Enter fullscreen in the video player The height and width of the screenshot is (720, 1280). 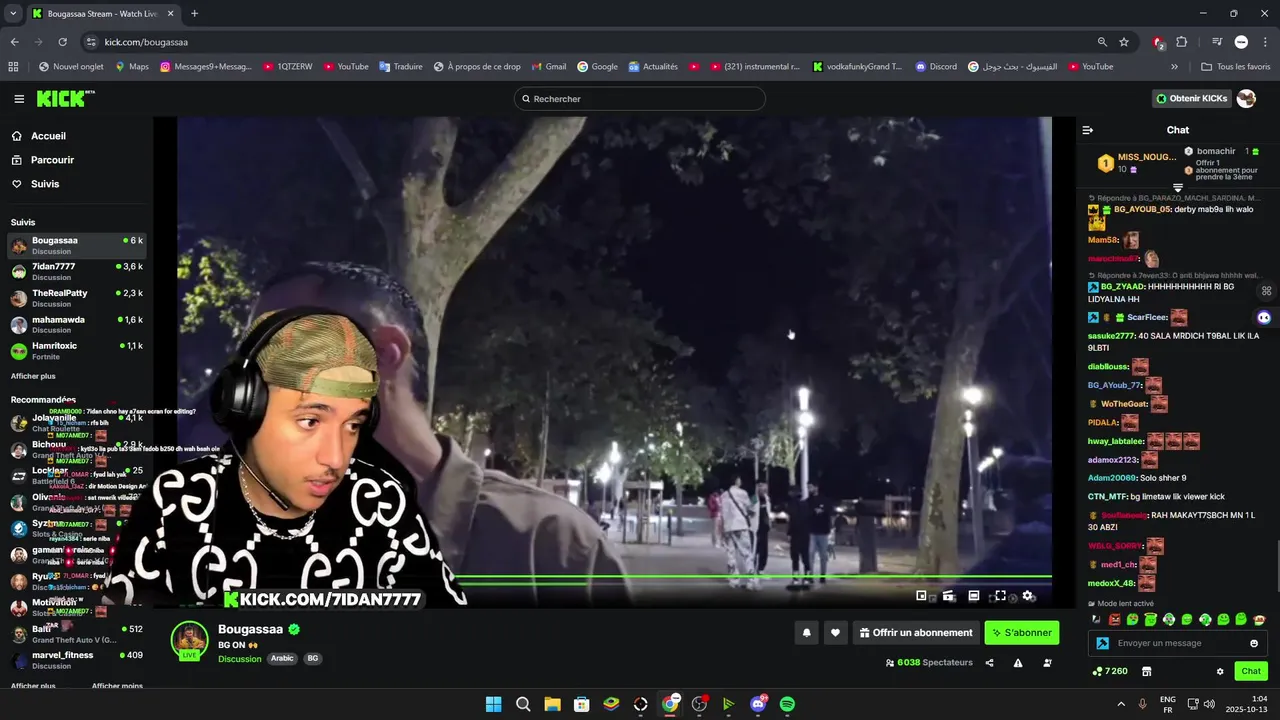coord(1000,596)
